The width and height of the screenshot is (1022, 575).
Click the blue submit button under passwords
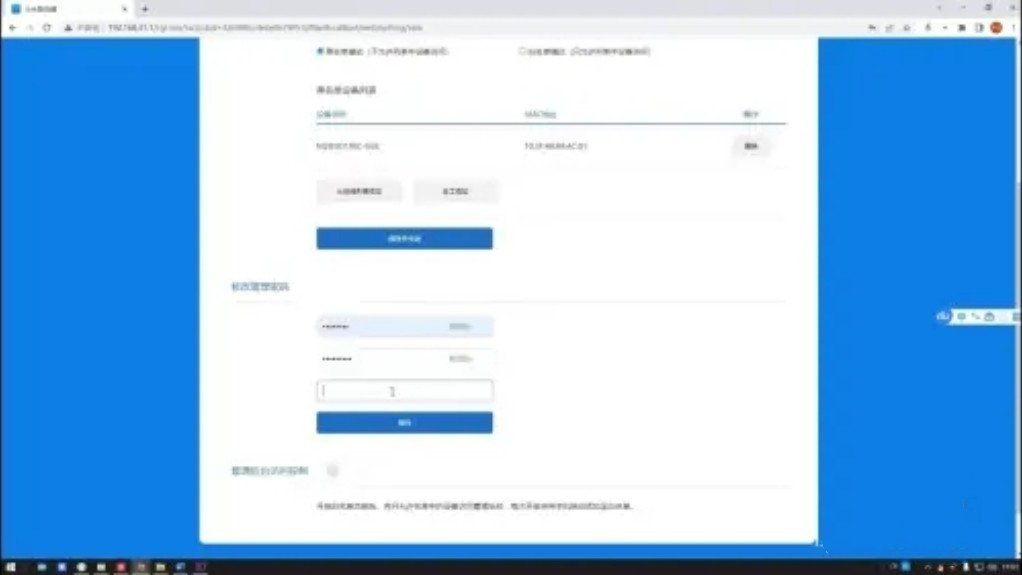coord(405,422)
